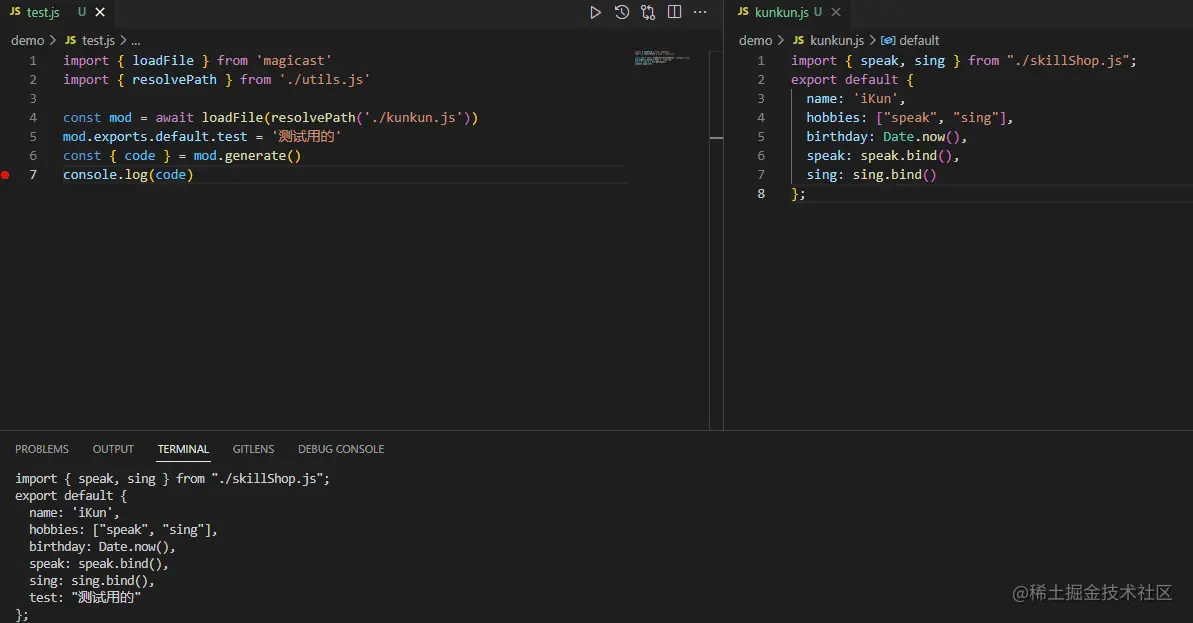Click demo breadcrumb in test.js editor
The width and height of the screenshot is (1193, 623).
click(x=27, y=40)
